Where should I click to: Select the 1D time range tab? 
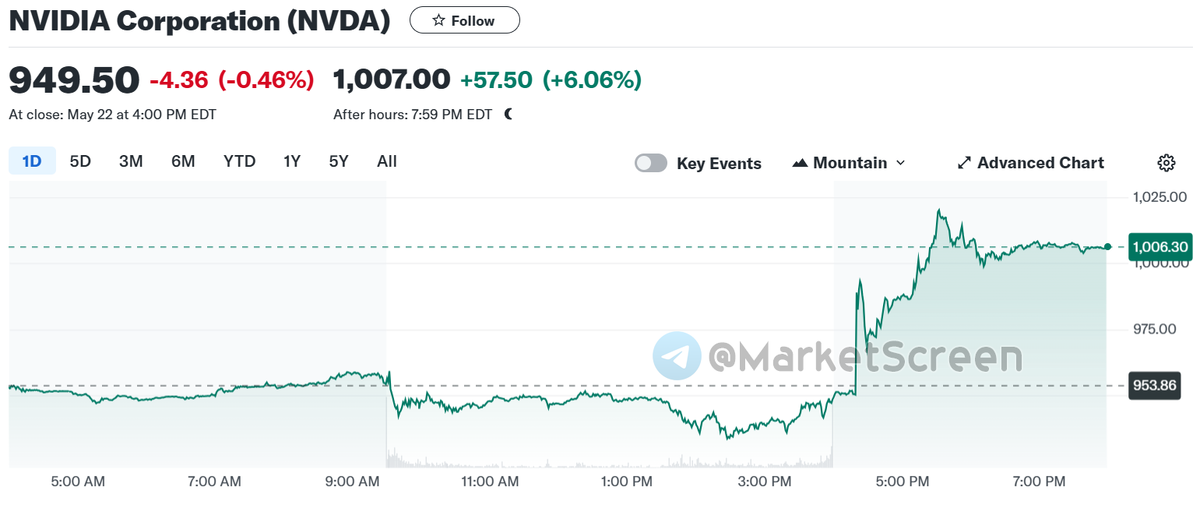point(32,161)
